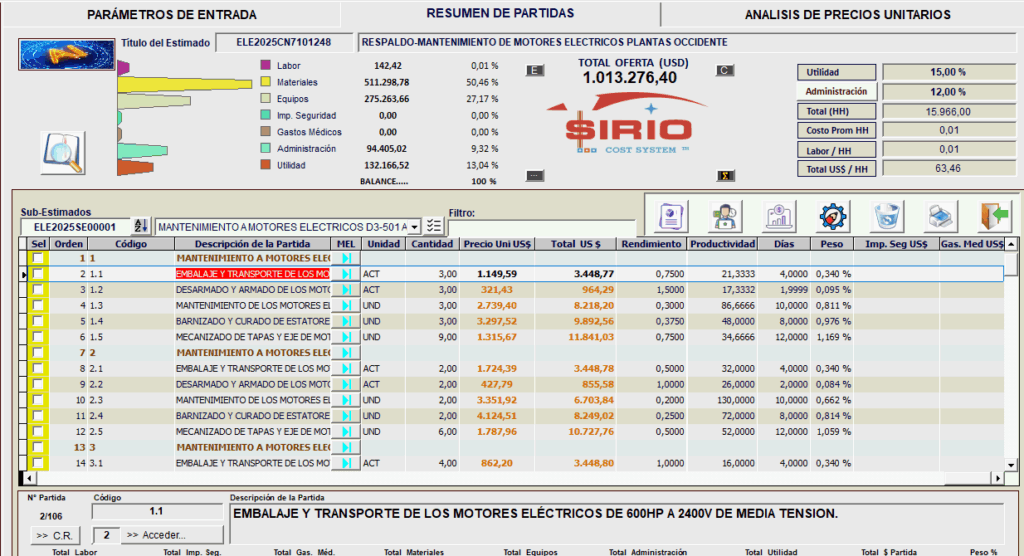Select the checkbox for row 2.1

tap(38, 369)
